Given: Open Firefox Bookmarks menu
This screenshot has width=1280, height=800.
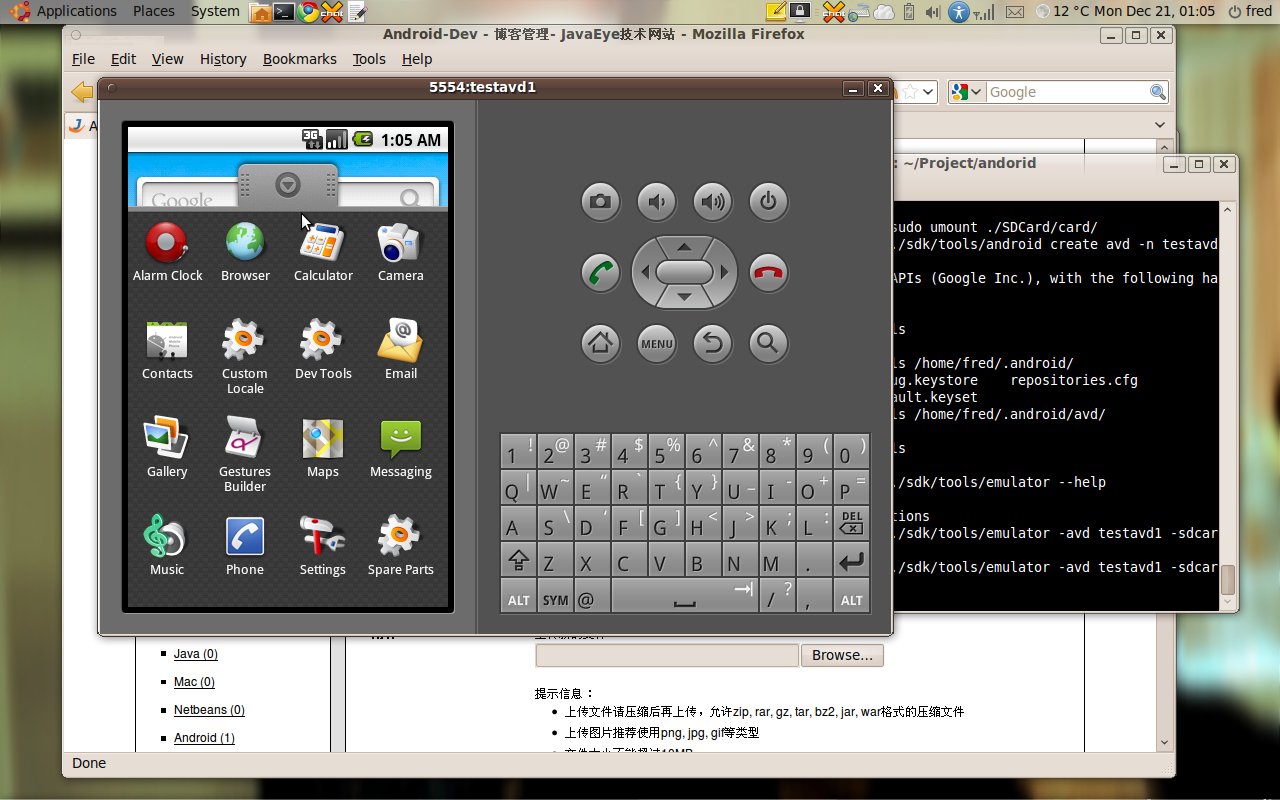Looking at the screenshot, I should (300, 59).
